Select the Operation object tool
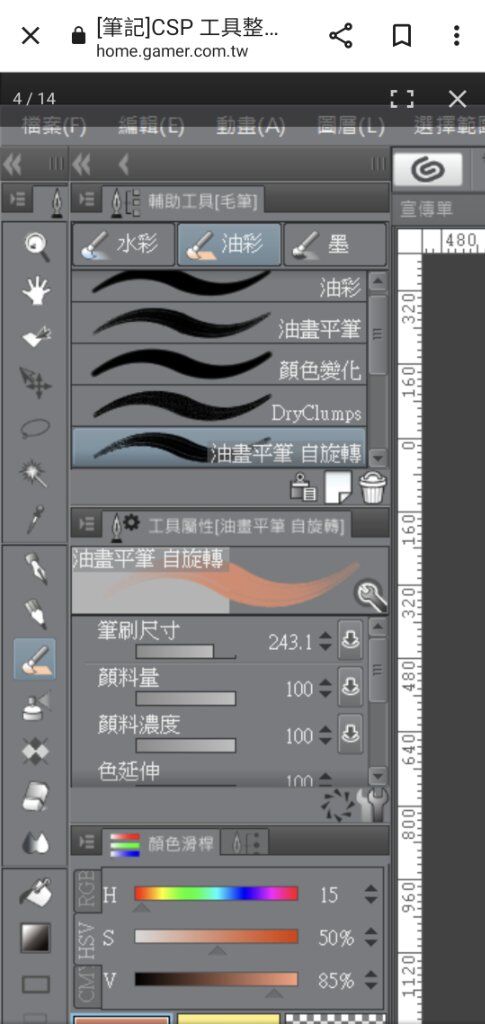The image size is (485, 1024). 36,337
